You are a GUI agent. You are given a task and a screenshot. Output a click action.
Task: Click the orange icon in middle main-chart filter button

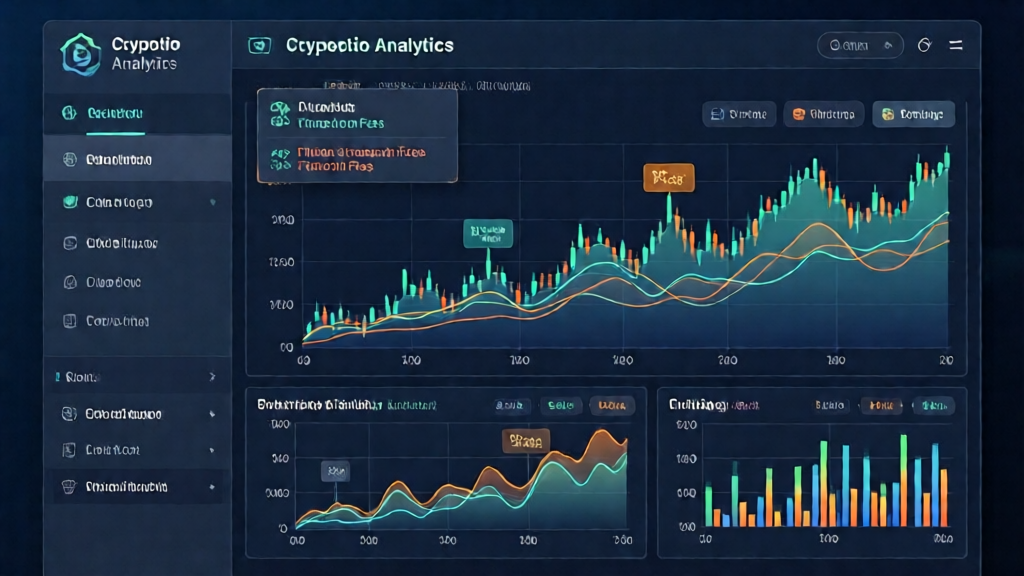799,114
